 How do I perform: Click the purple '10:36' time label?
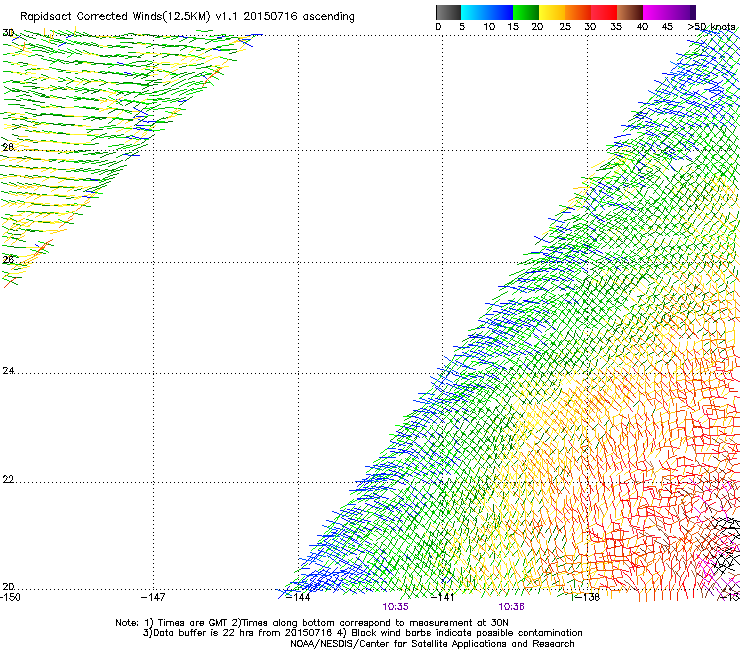point(512,607)
